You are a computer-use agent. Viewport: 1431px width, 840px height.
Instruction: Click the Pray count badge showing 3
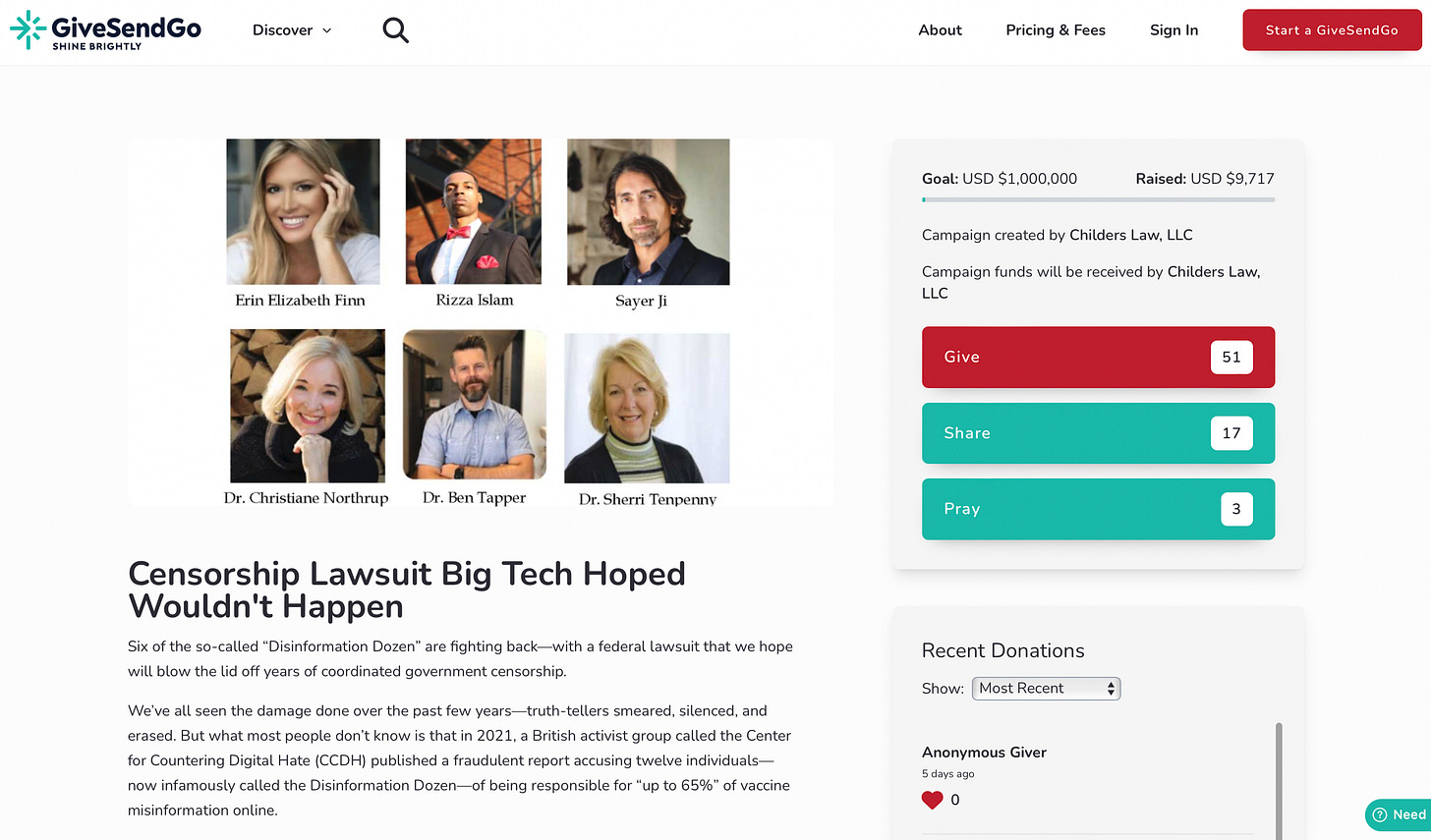[x=1236, y=509]
